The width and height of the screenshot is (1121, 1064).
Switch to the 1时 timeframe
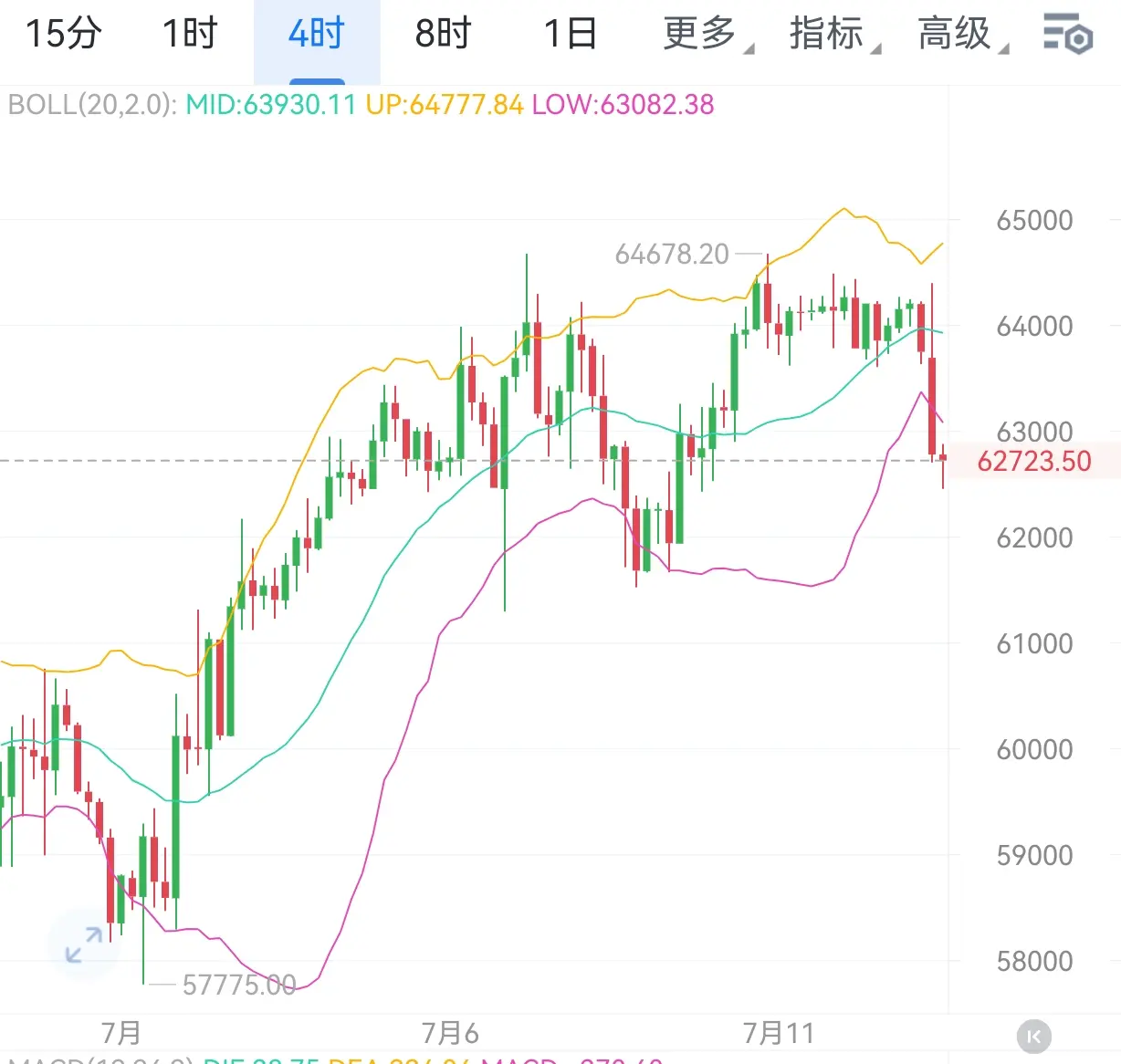pos(190,34)
